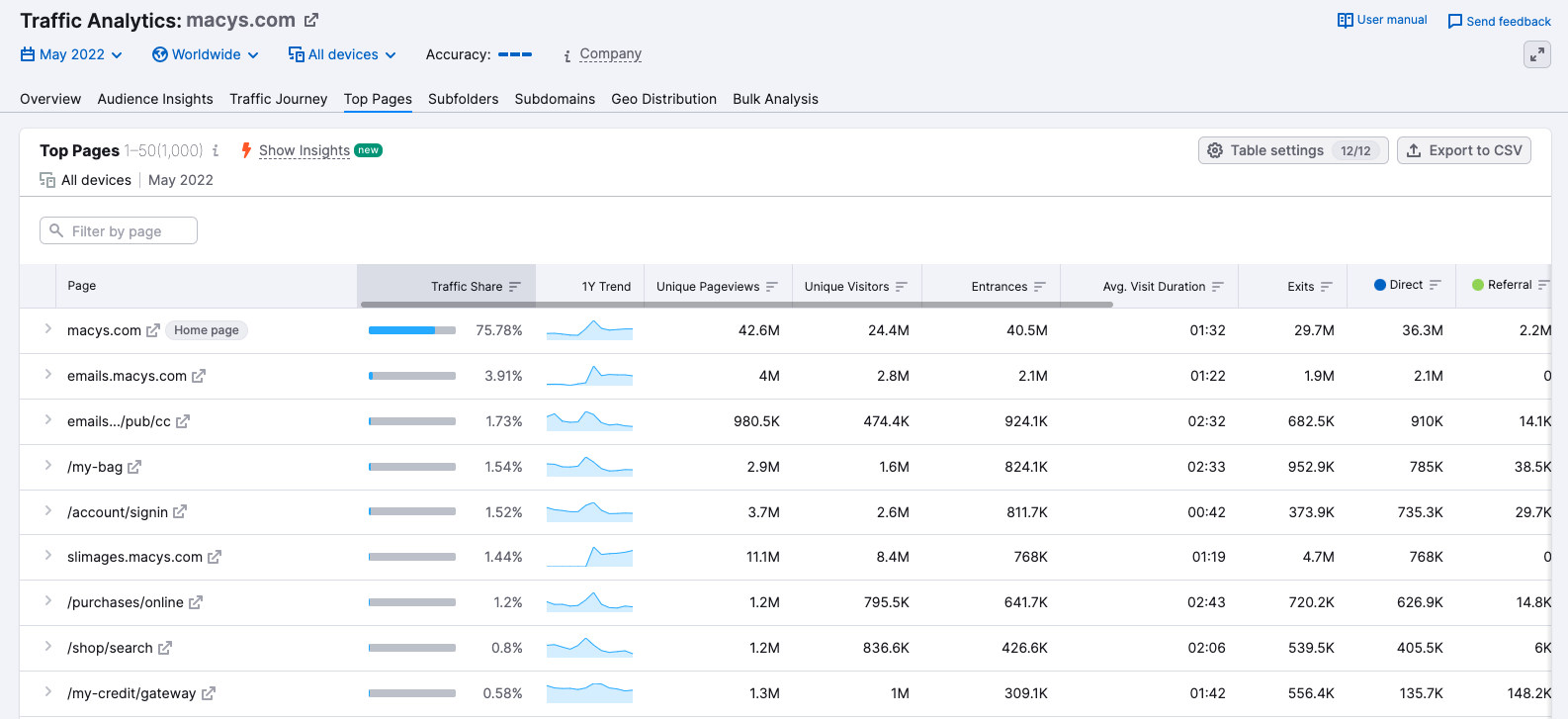Sort by Entrances column icon
This screenshot has height=719, width=1568.
click(x=1040, y=287)
